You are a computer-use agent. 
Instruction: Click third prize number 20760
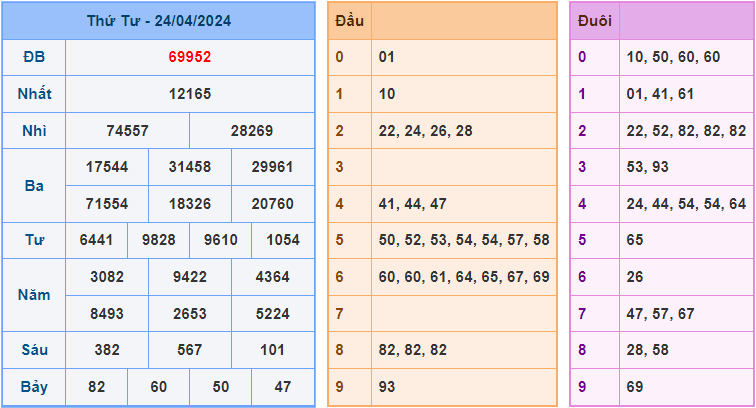click(272, 204)
